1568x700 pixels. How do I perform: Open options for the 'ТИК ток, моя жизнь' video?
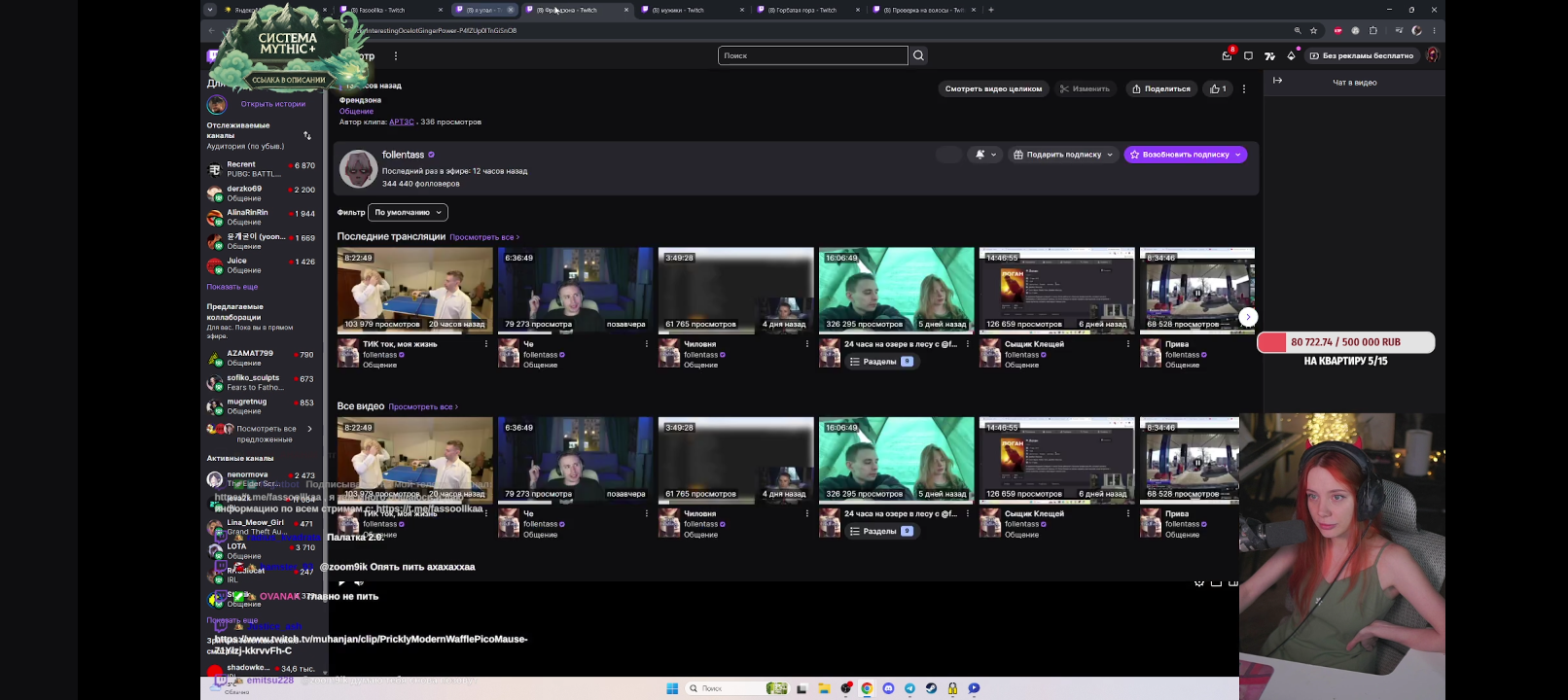[486, 344]
